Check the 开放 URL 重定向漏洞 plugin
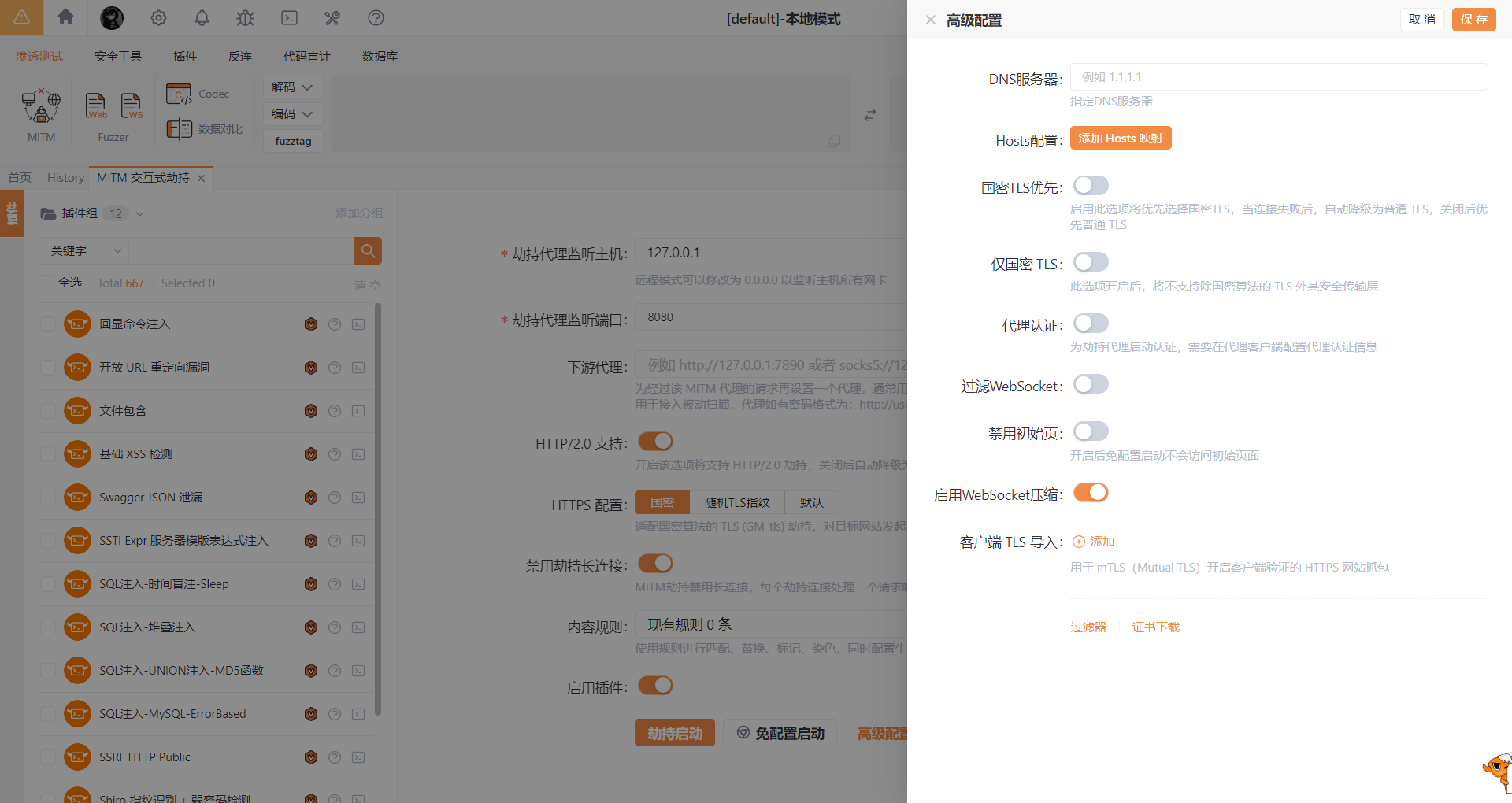Image resolution: width=1512 pixels, height=803 pixels. click(47, 368)
